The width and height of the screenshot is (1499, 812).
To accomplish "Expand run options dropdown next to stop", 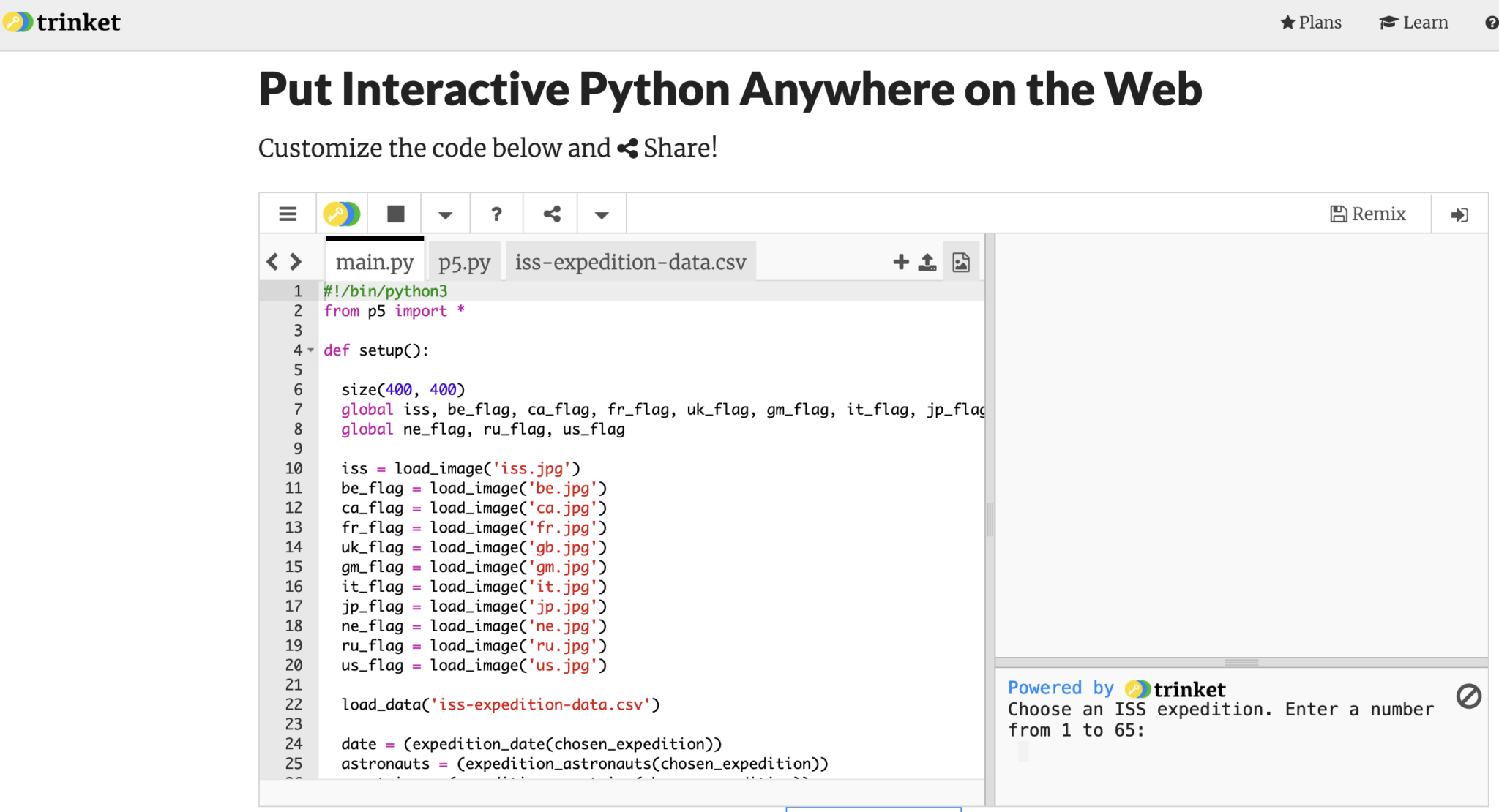I will pyautogui.click(x=445, y=214).
